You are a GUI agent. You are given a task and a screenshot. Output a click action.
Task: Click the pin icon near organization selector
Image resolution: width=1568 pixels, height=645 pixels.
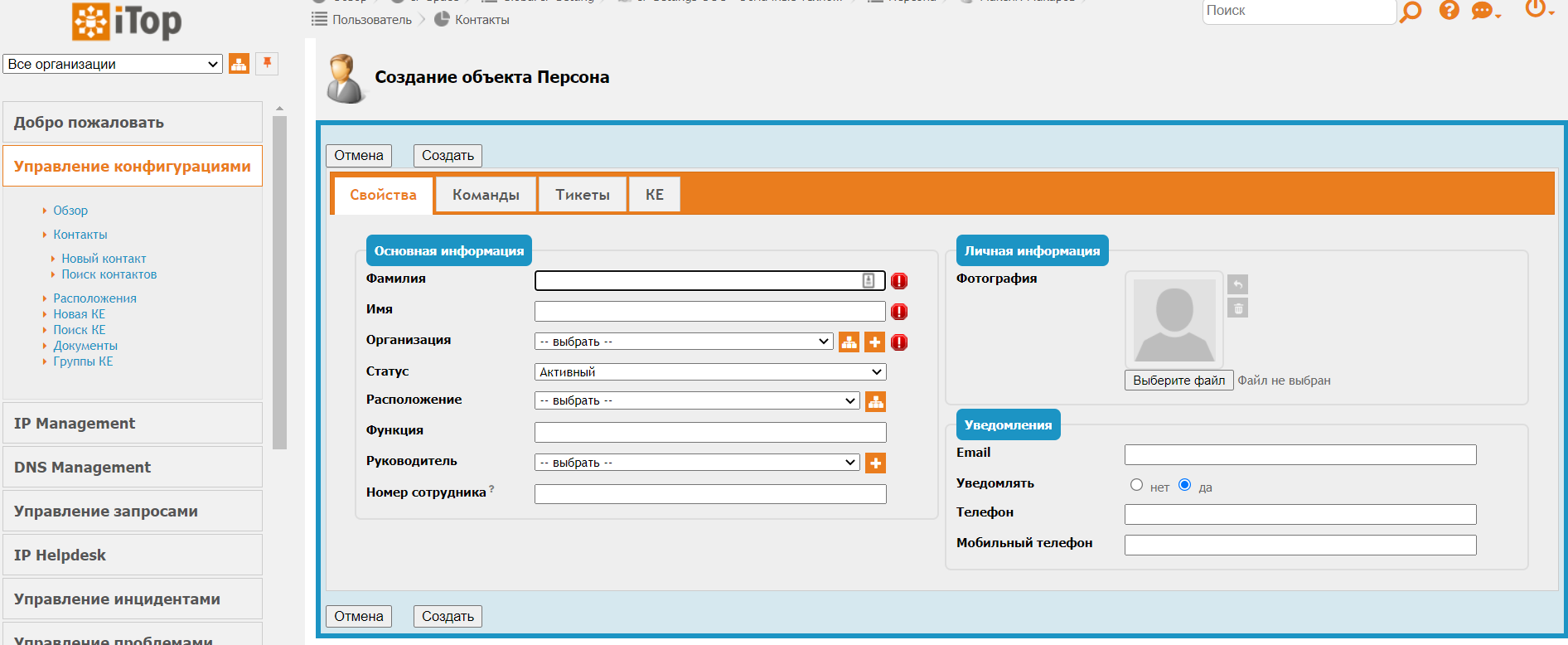tap(267, 63)
